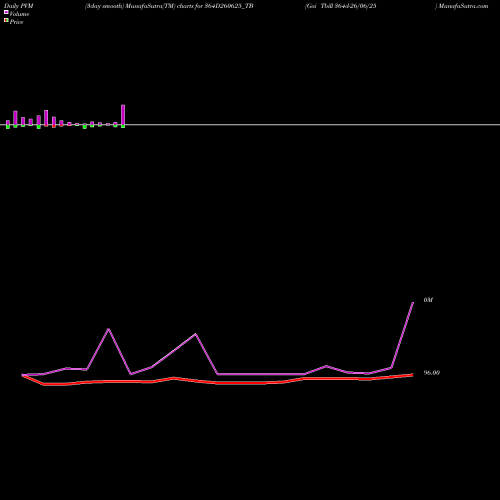Screen dimensions: 500x500
Task: Click the Volume legend color swatch
Action: [x=6, y=12]
